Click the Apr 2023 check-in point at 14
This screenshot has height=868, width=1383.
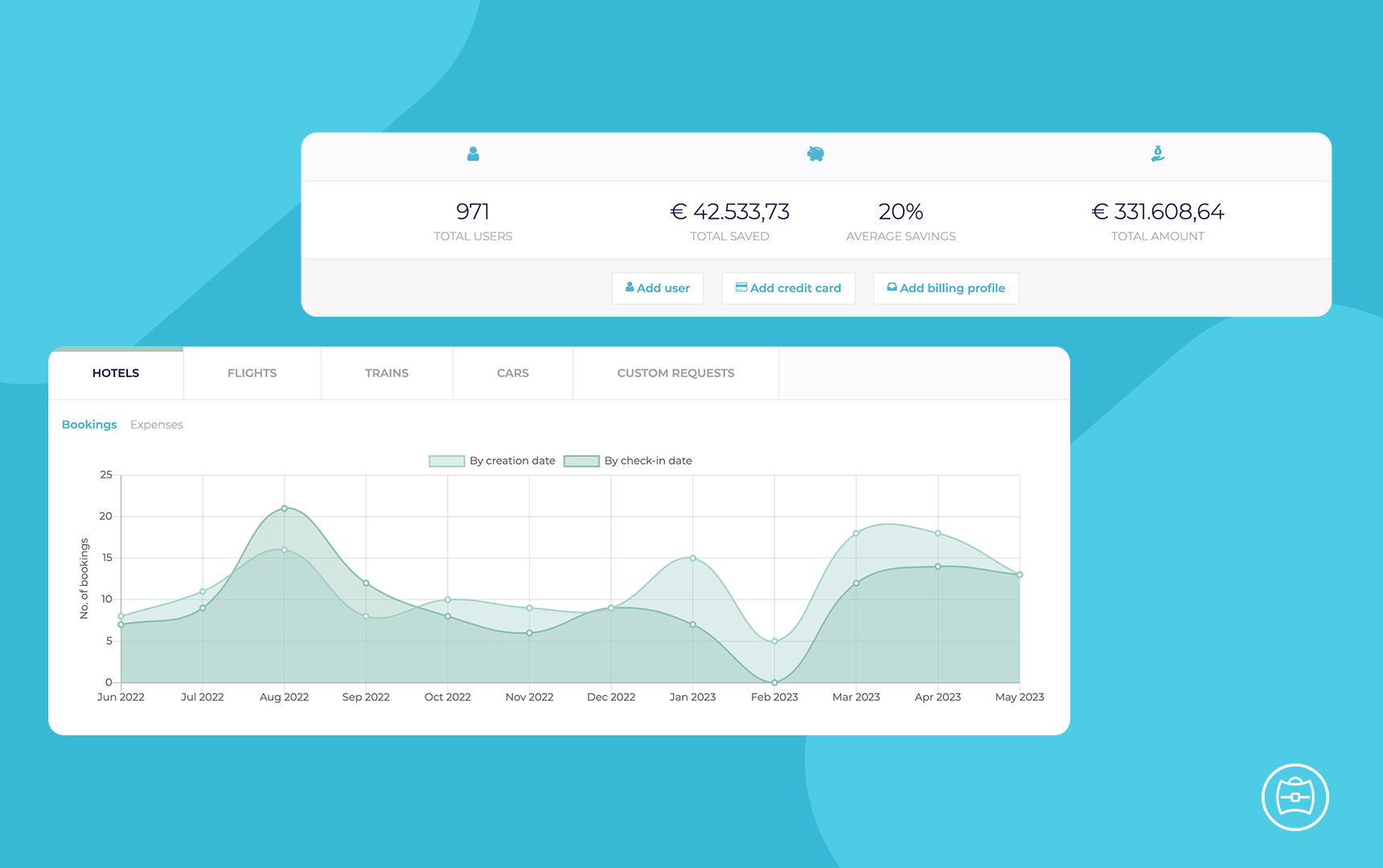[938, 567]
